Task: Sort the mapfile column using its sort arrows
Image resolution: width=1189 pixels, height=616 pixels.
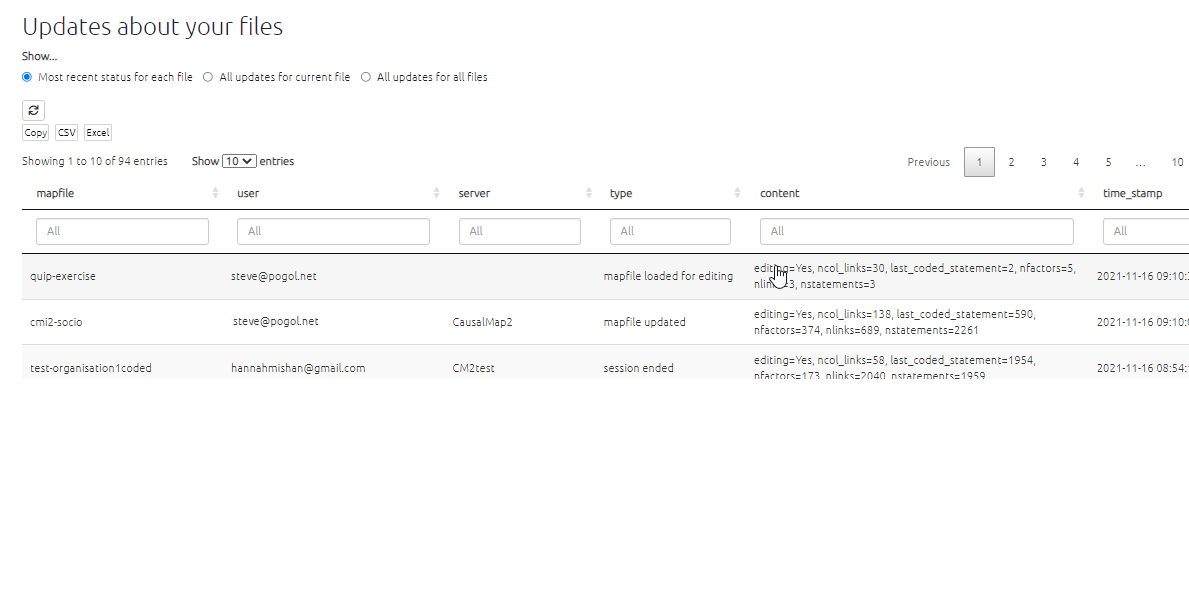Action: click(x=215, y=193)
